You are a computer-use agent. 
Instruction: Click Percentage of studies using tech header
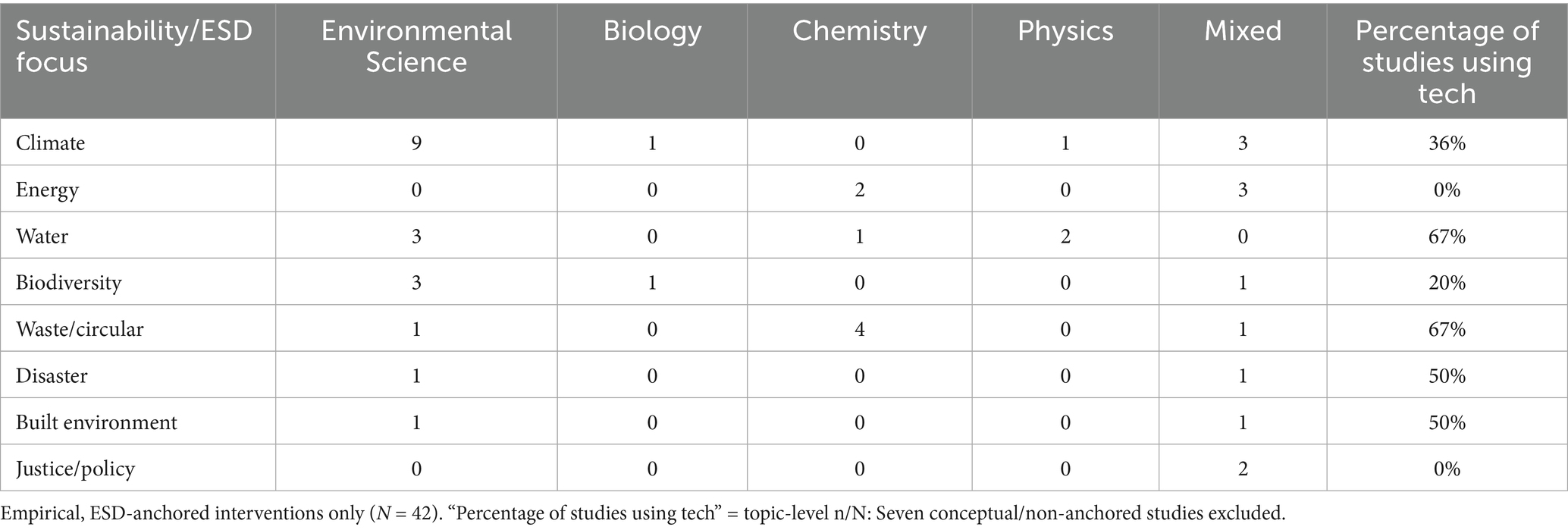point(1447,61)
